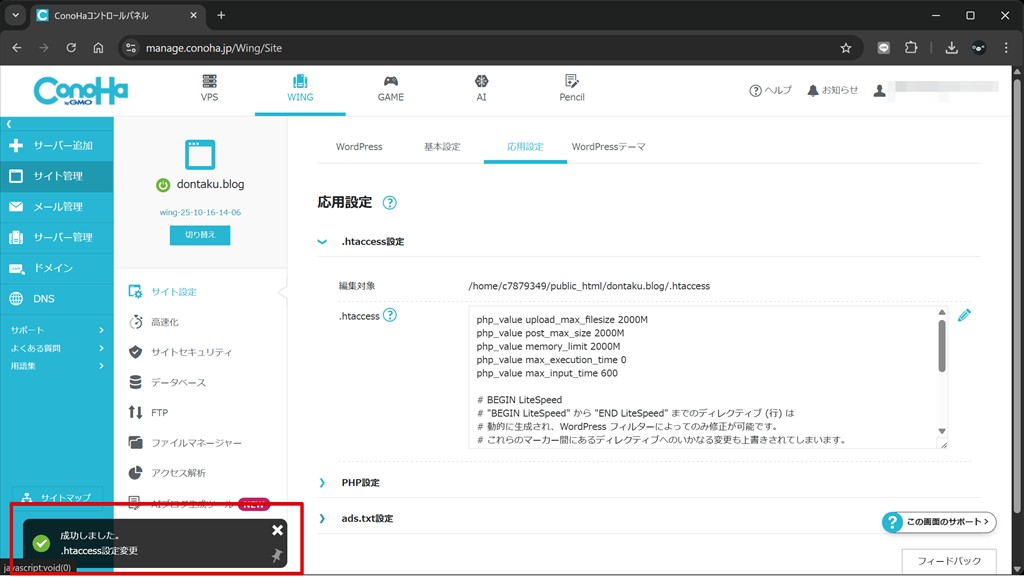This screenshot has width=1024, height=577.
Task: Switch to the WordPressテーマ tab
Action: tap(608, 147)
